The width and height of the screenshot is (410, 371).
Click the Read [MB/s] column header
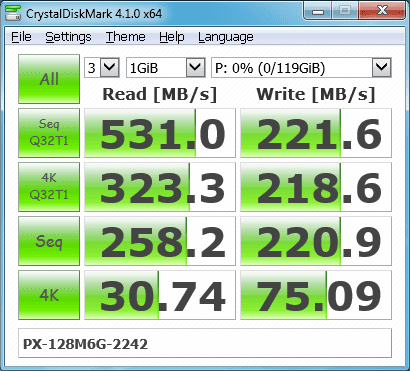pyautogui.click(x=160, y=94)
